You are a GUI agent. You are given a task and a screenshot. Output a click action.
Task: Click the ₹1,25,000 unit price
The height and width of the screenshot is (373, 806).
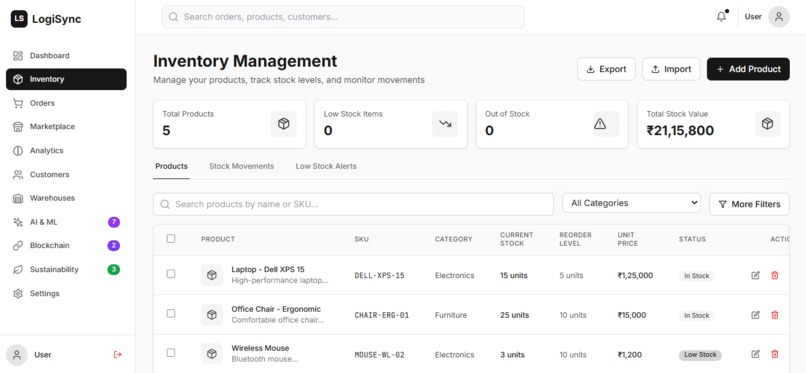635,275
